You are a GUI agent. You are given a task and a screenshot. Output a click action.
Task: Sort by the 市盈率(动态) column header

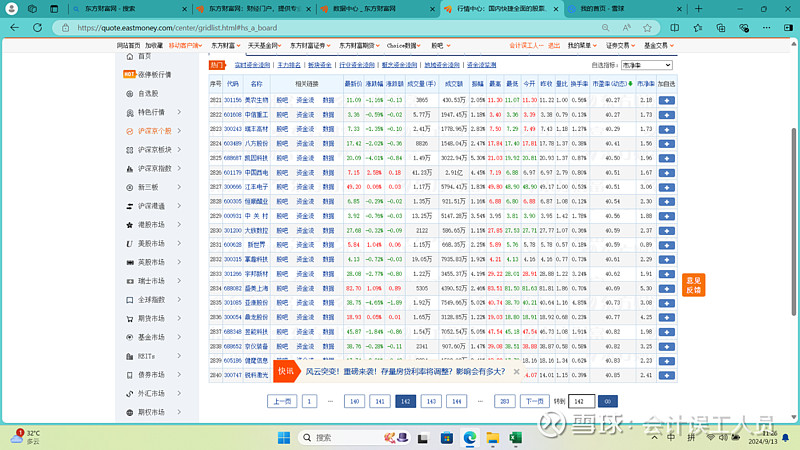pos(612,84)
